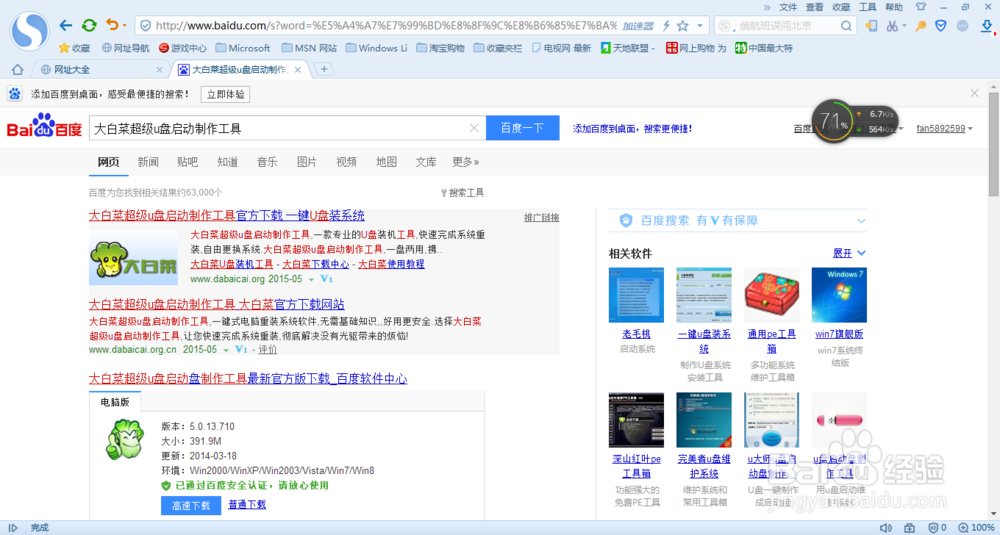Open the scissors screenshot tool
Screen dimensions: 1000x535
click(x=892, y=26)
